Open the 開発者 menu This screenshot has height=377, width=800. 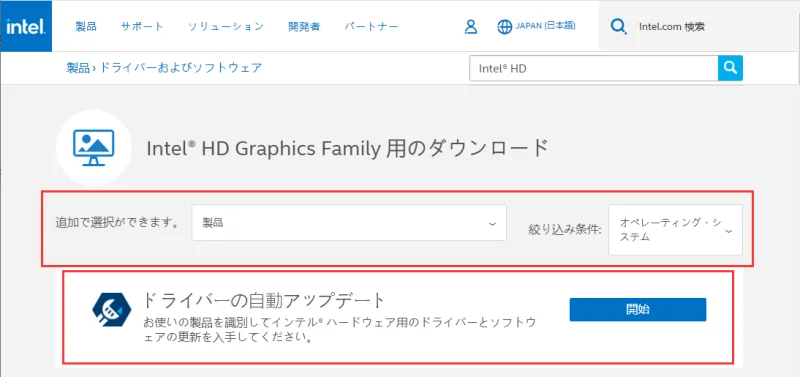304,27
